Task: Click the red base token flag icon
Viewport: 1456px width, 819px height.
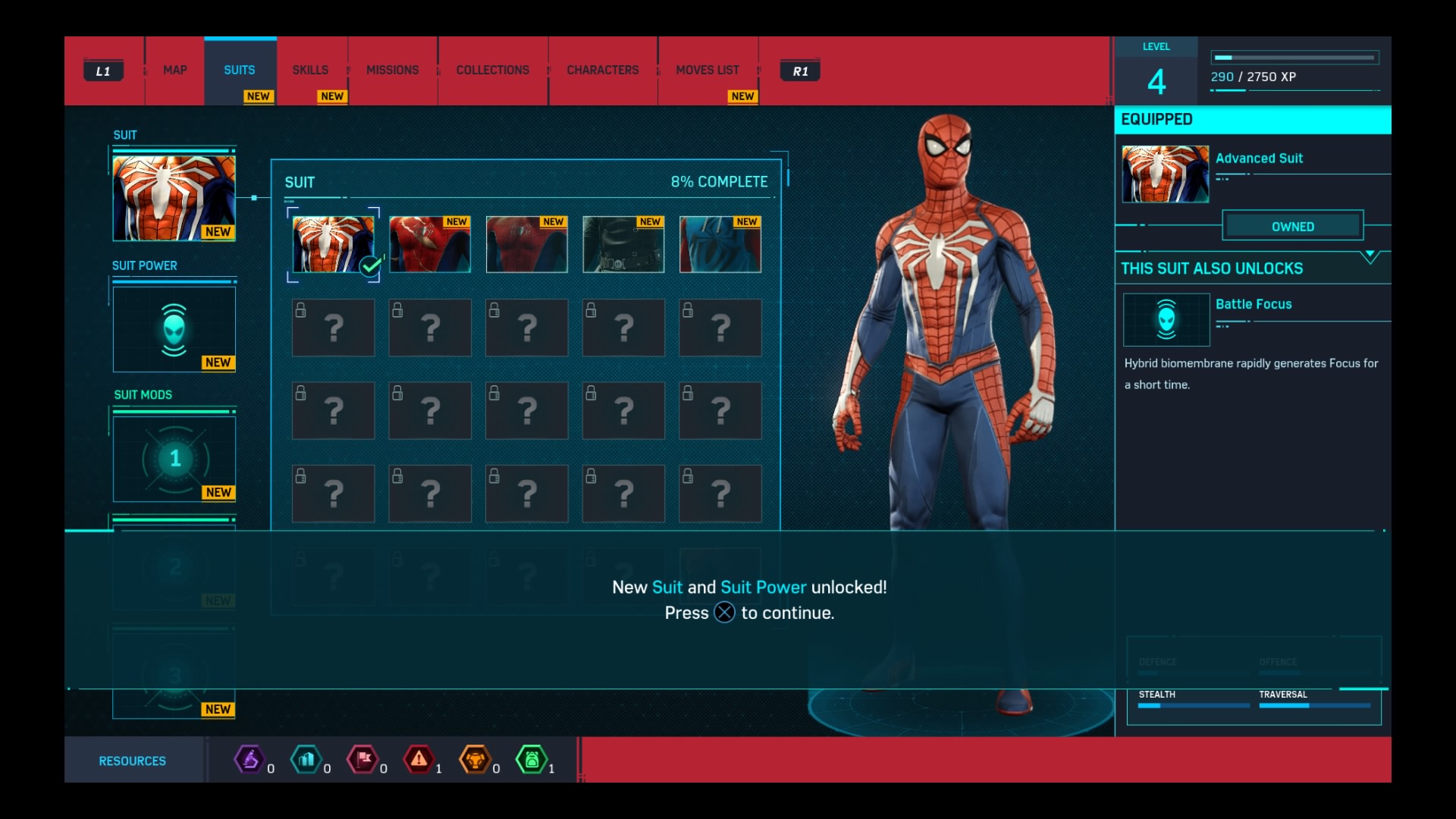Action: [x=362, y=759]
